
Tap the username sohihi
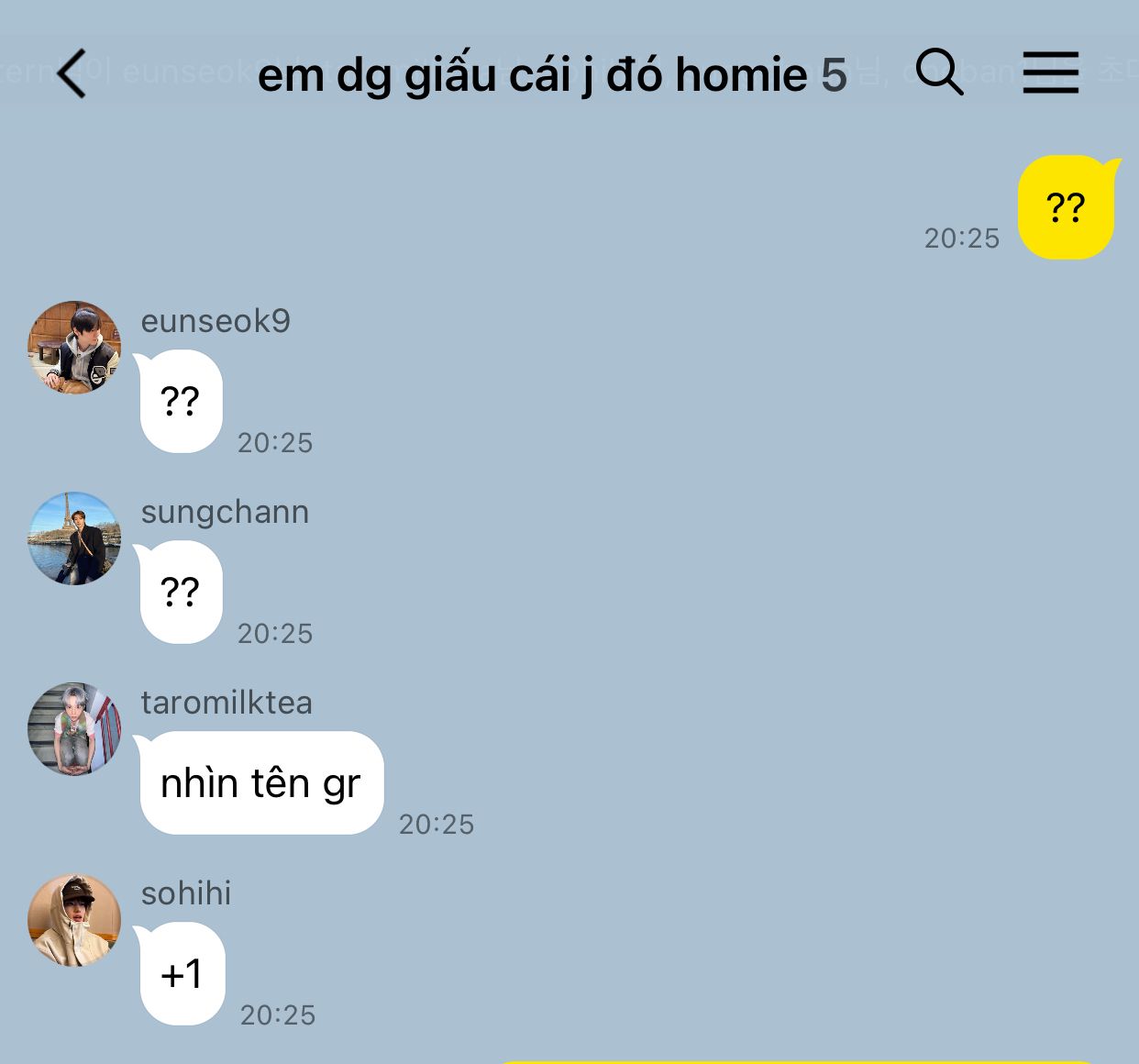point(186,893)
